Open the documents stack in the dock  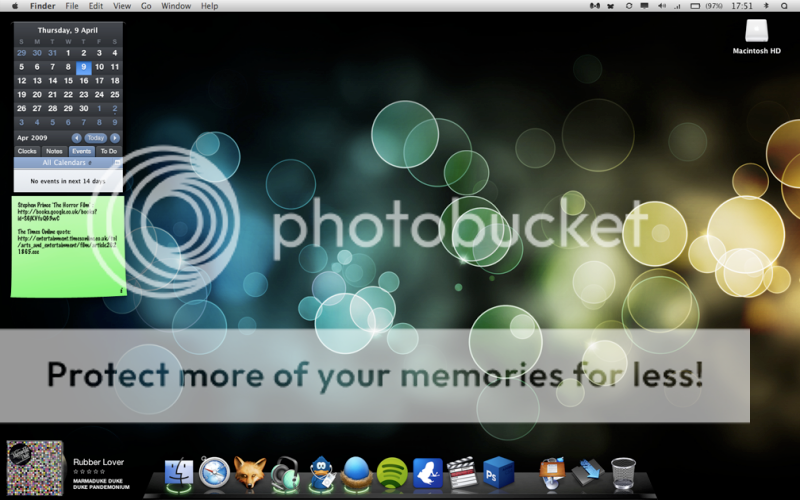click(x=553, y=473)
